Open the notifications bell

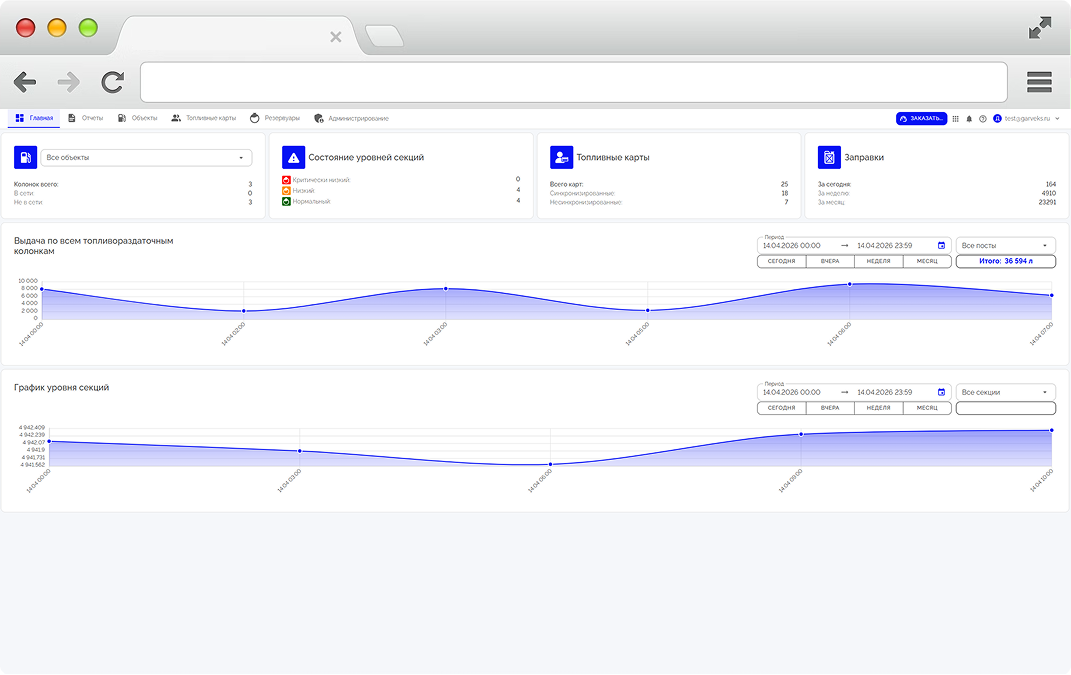coord(969,118)
